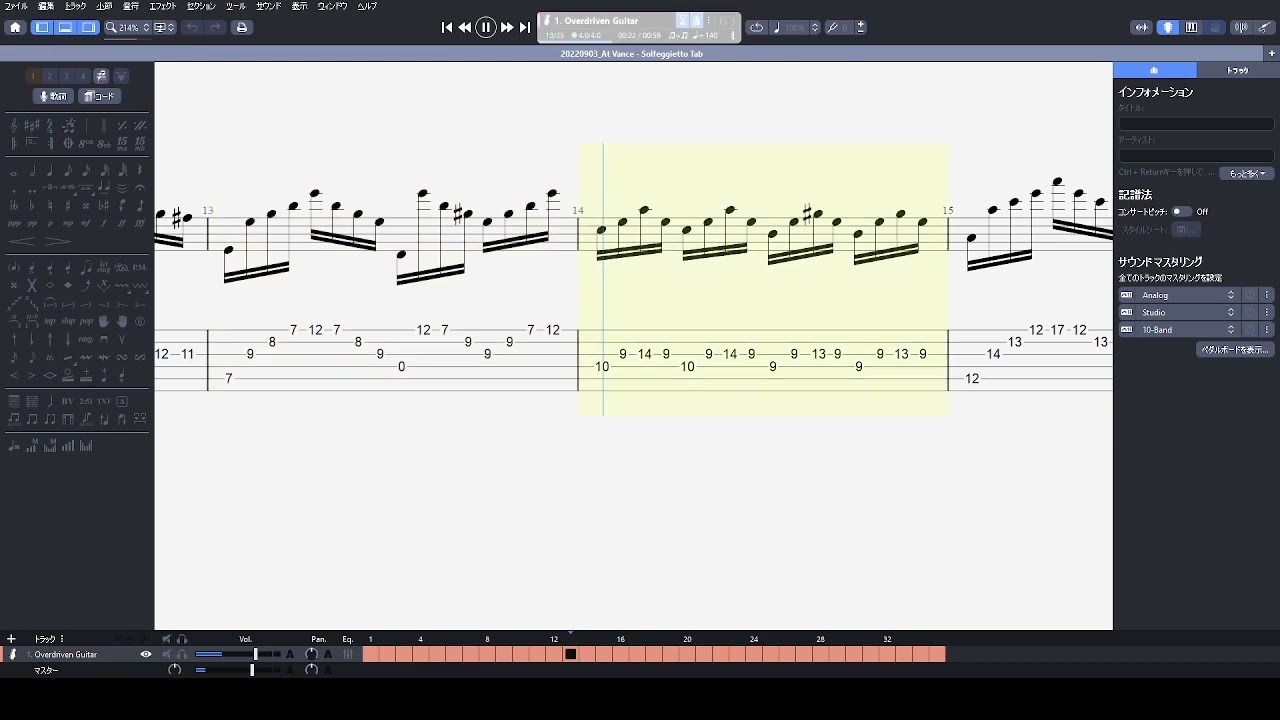Click the もっと多く (More) dropdown button
Viewport: 1280px width, 720px height.
(1247, 173)
